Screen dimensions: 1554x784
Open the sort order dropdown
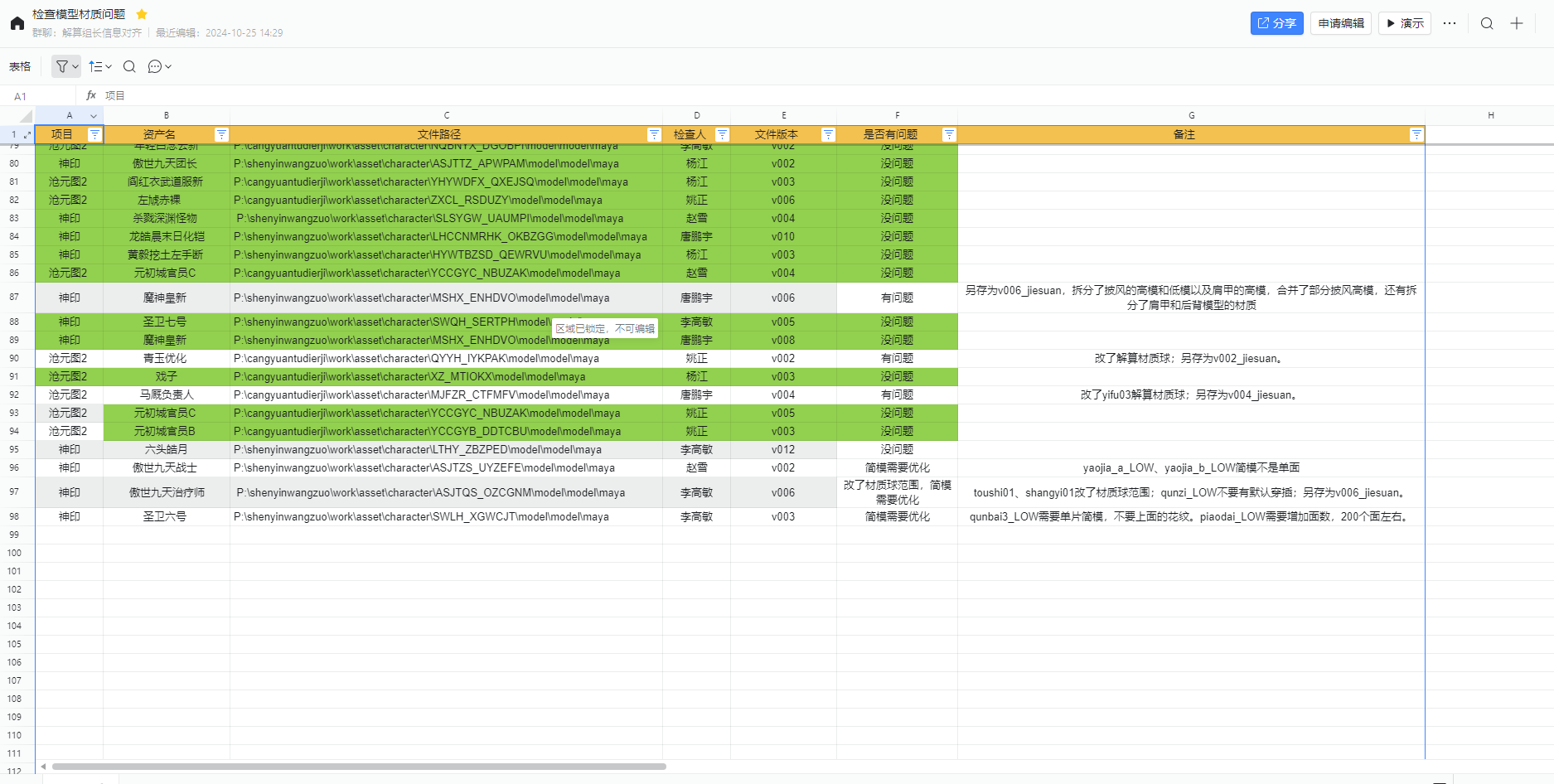(100, 66)
